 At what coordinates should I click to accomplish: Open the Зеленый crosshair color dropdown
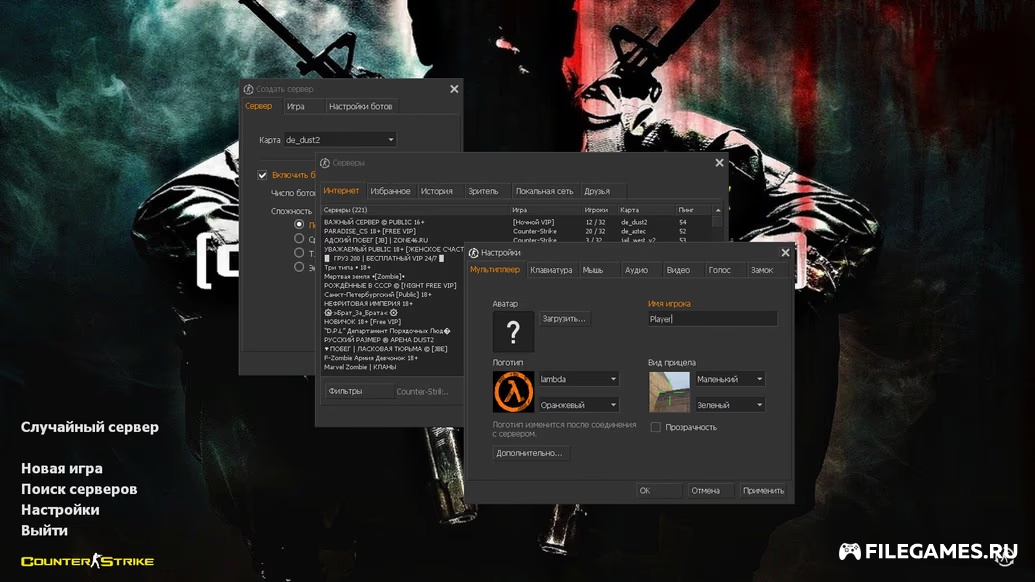click(x=729, y=405)
